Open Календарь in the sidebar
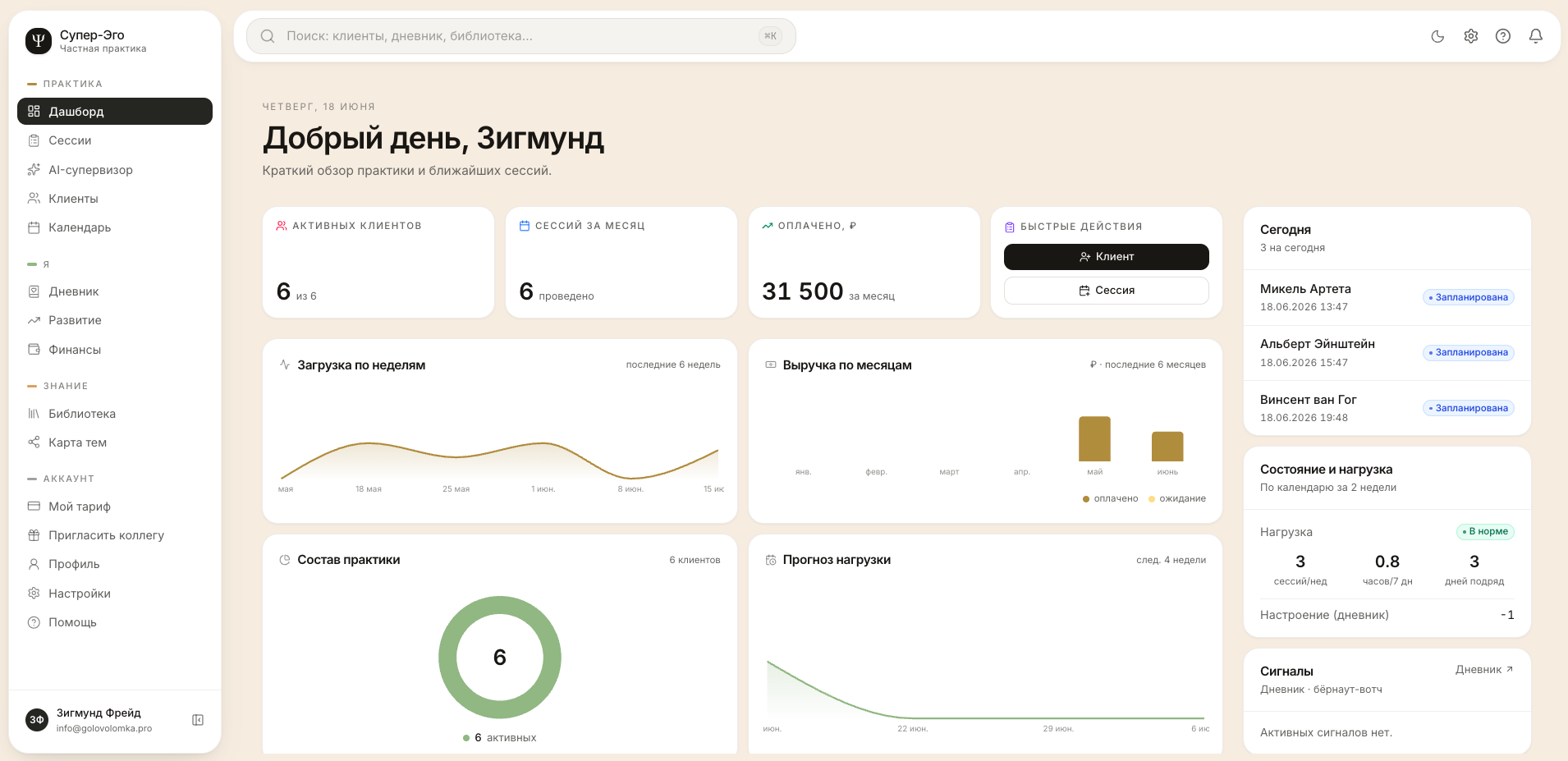1568x761 pixels. [x=115, y=227]
